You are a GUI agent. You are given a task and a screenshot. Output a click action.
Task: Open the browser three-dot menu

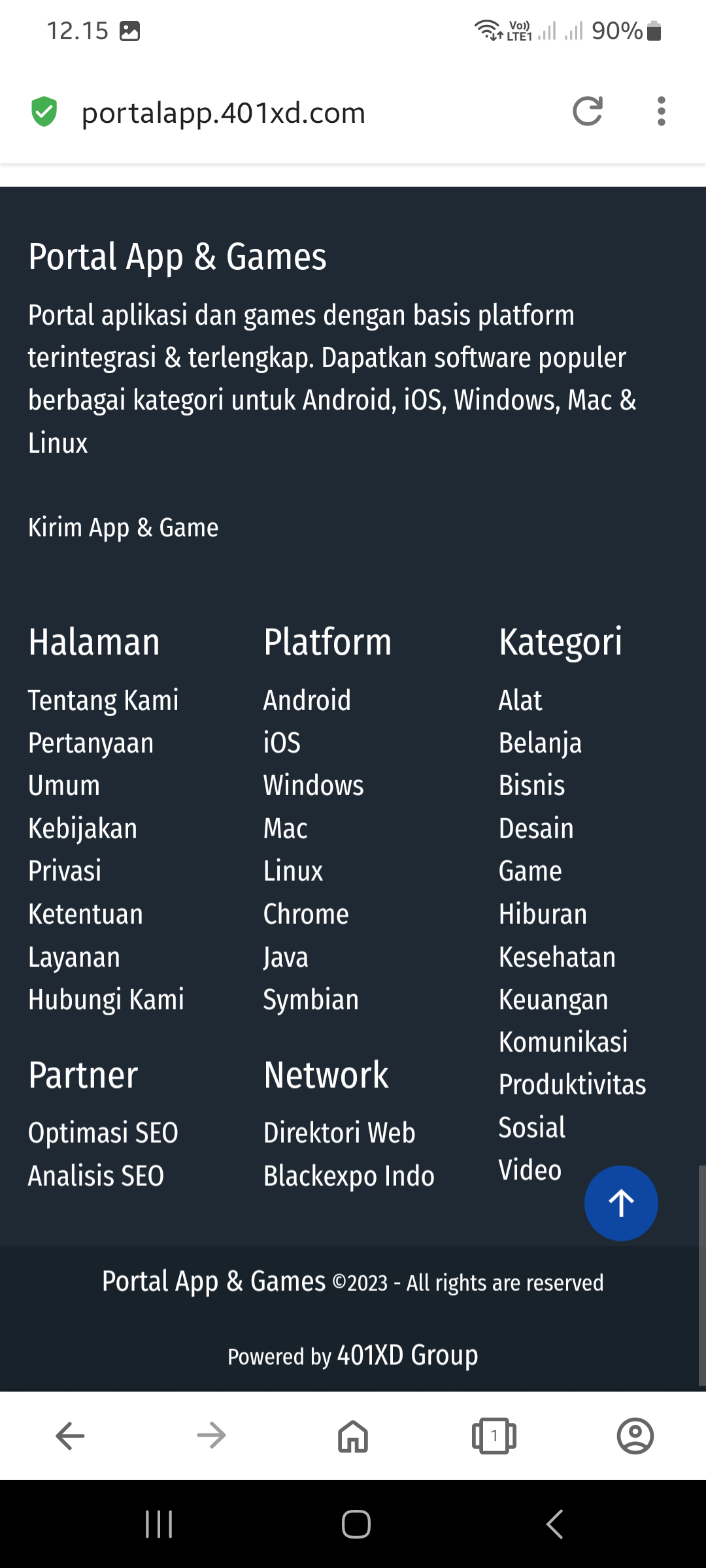662,112
